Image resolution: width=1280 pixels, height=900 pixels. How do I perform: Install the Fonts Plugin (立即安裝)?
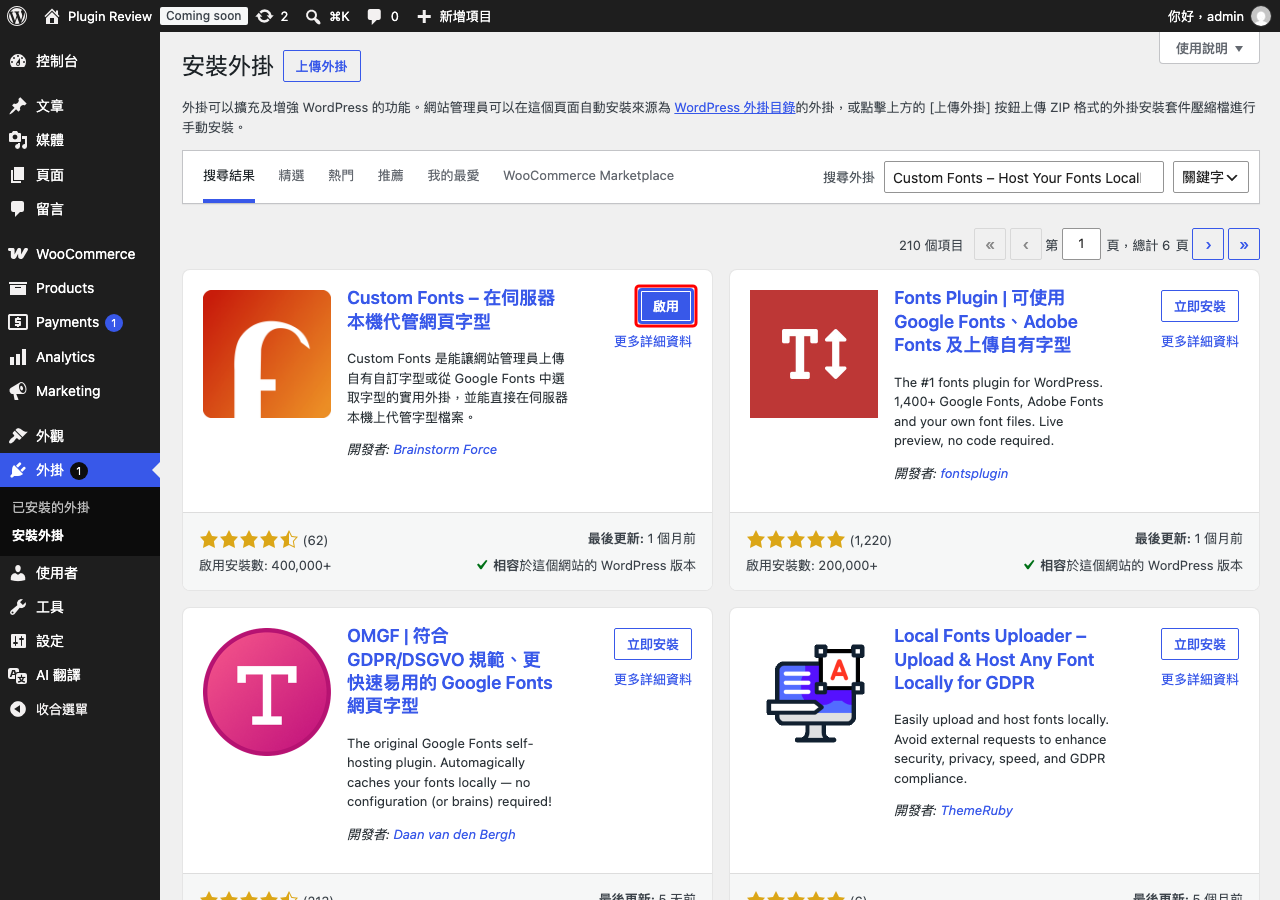[x=1200, y=306]
